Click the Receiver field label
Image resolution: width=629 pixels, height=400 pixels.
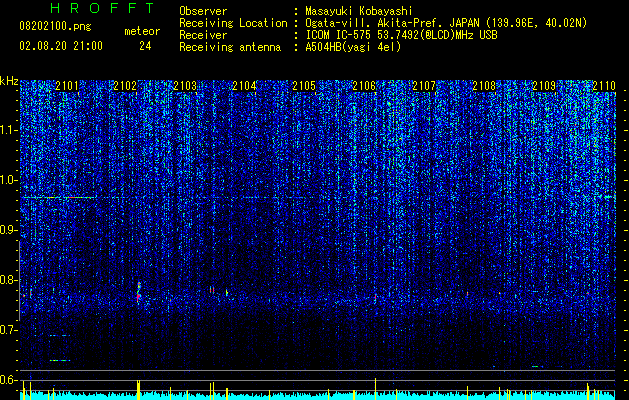point(203,35)
